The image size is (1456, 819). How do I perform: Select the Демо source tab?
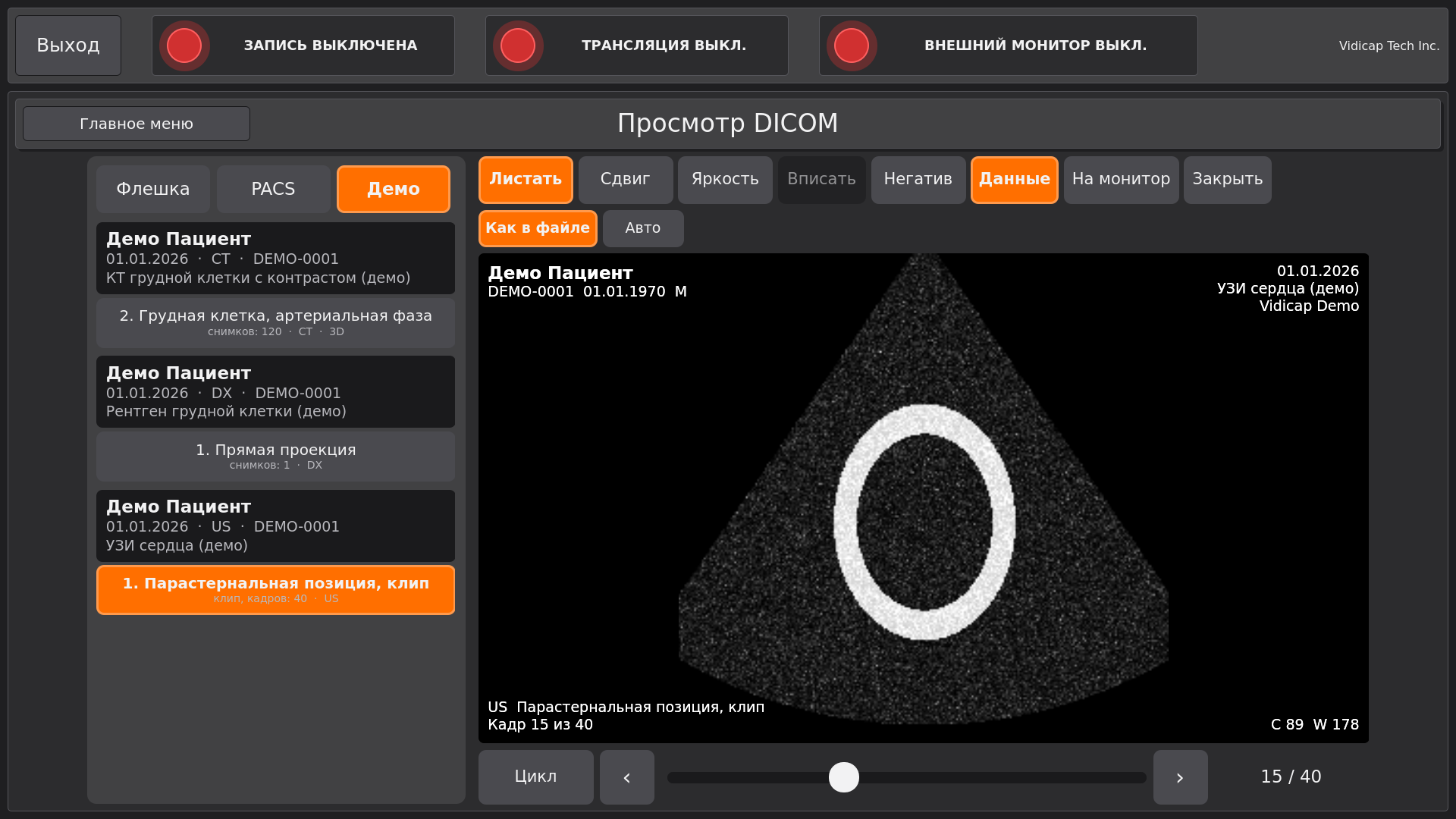(394, 189)
